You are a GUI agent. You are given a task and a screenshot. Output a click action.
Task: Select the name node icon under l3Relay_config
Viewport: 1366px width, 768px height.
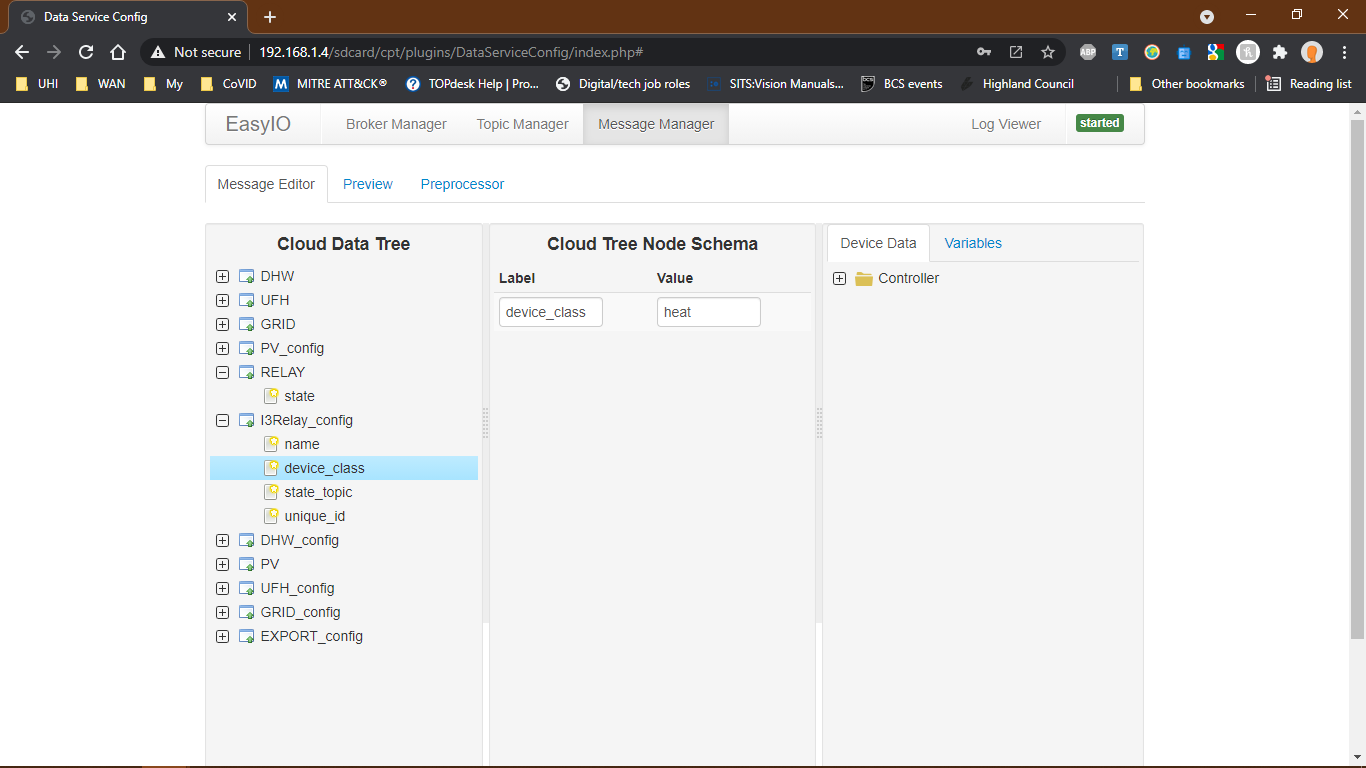(x=270, y=443)
